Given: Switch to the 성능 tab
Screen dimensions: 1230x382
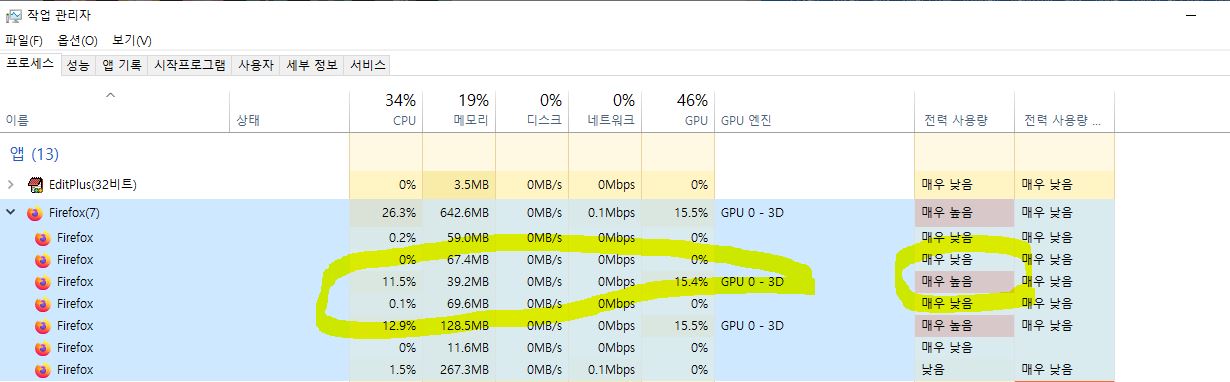Looking at the screenshot, I should pyautogui.click(x=78, y=65).
